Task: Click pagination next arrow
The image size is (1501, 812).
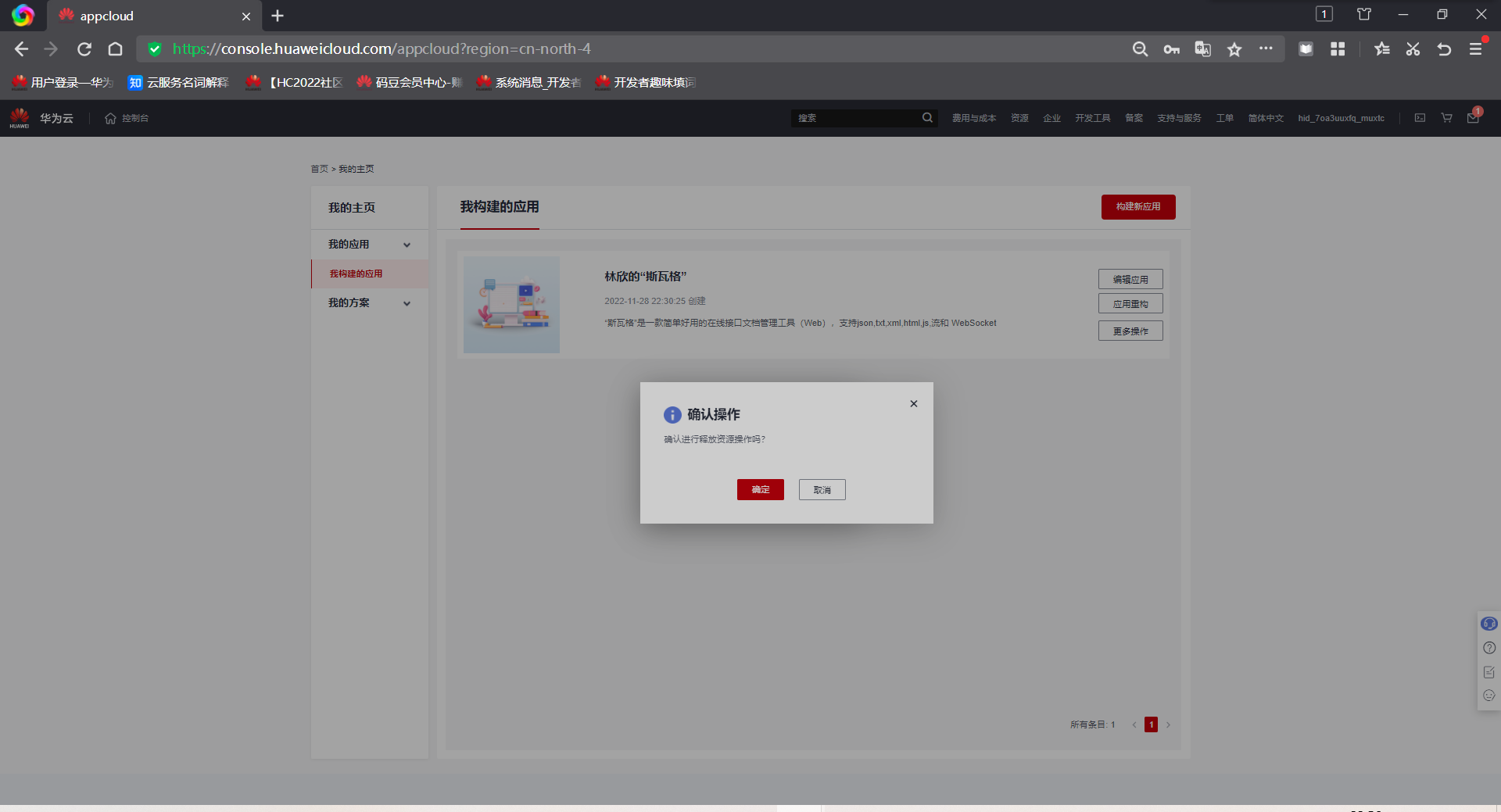Action: [x=1168, y=724]
